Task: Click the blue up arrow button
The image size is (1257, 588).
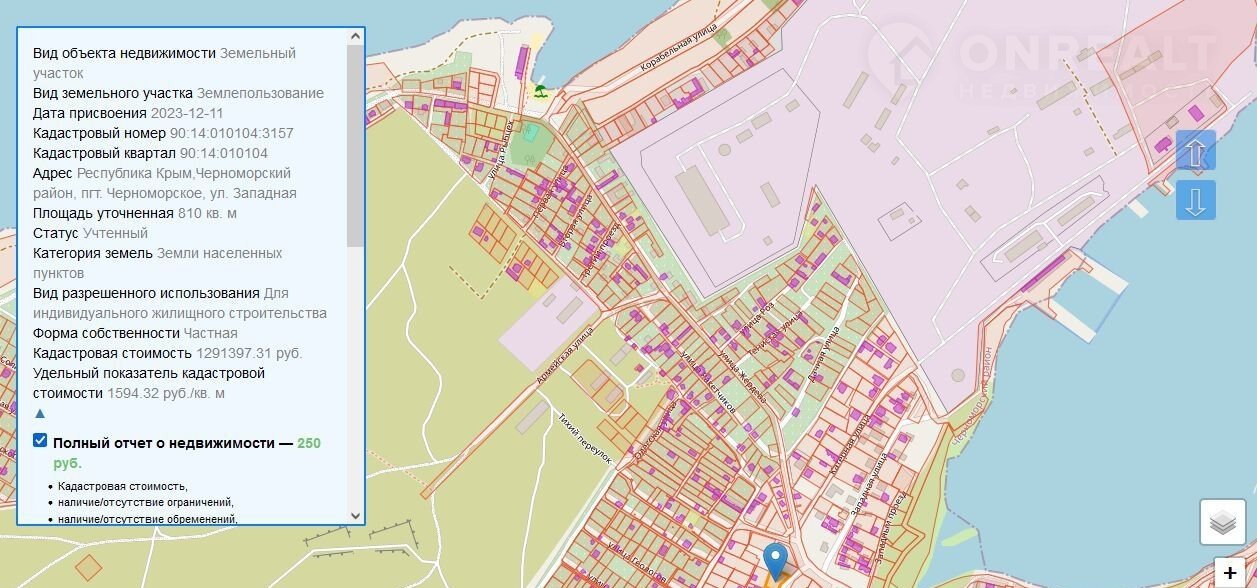Action: click(x=1196, y=151)
